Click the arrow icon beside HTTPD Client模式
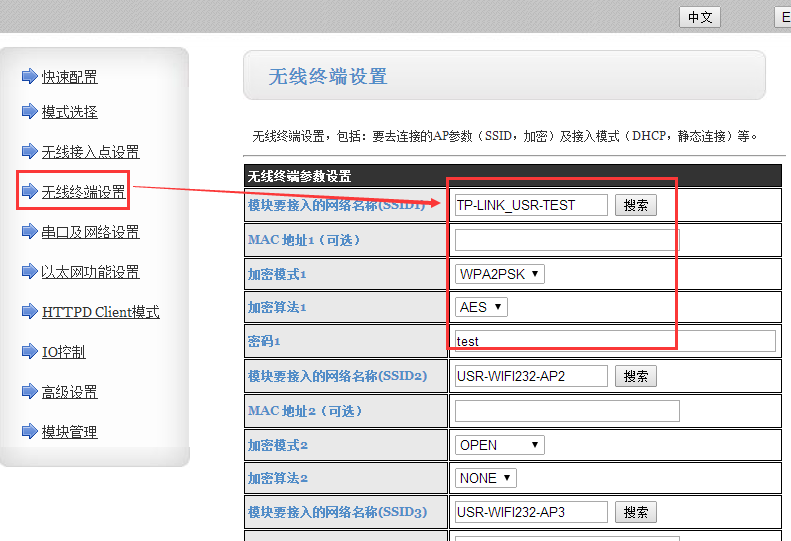 point(29,312)
